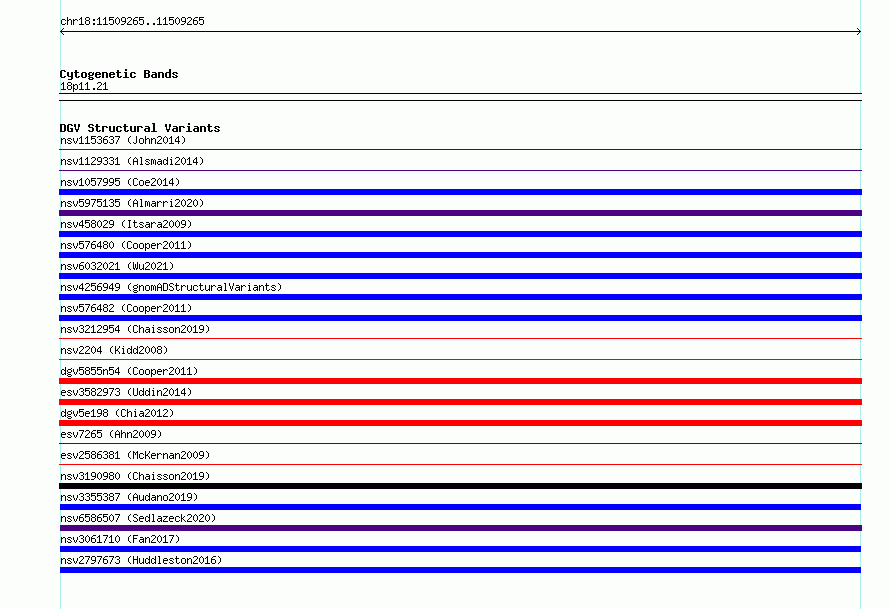This screenshot has height=609, width=890.
Task: Click the esv7265 (Ahn2009) label
Action: [111, 434]
